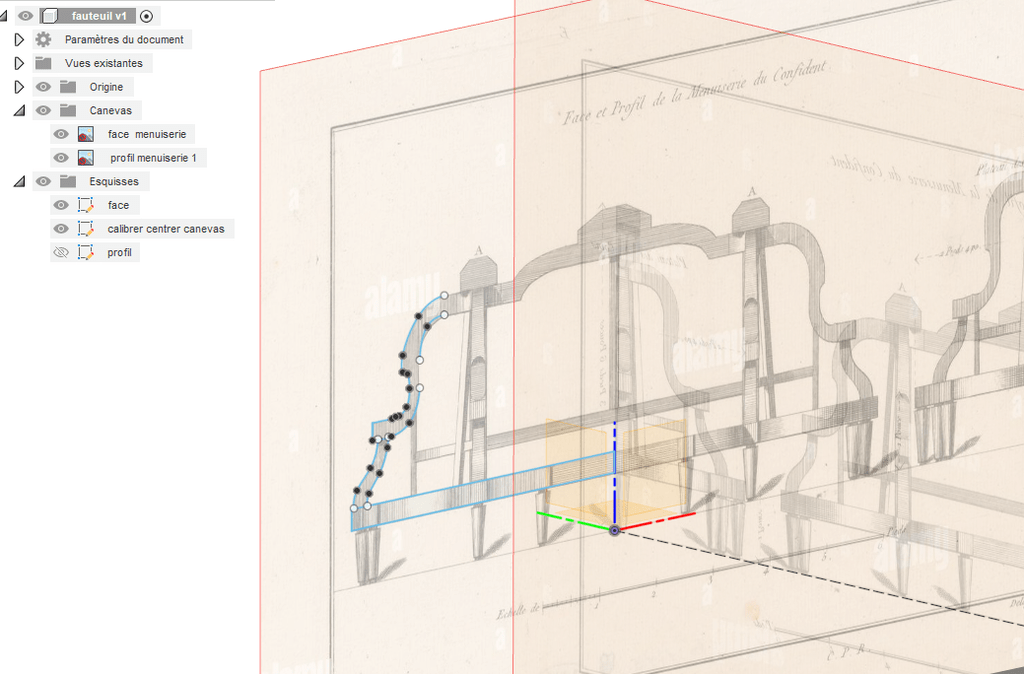
Task: Select the face menuiserie label
Action: point(147,135)
